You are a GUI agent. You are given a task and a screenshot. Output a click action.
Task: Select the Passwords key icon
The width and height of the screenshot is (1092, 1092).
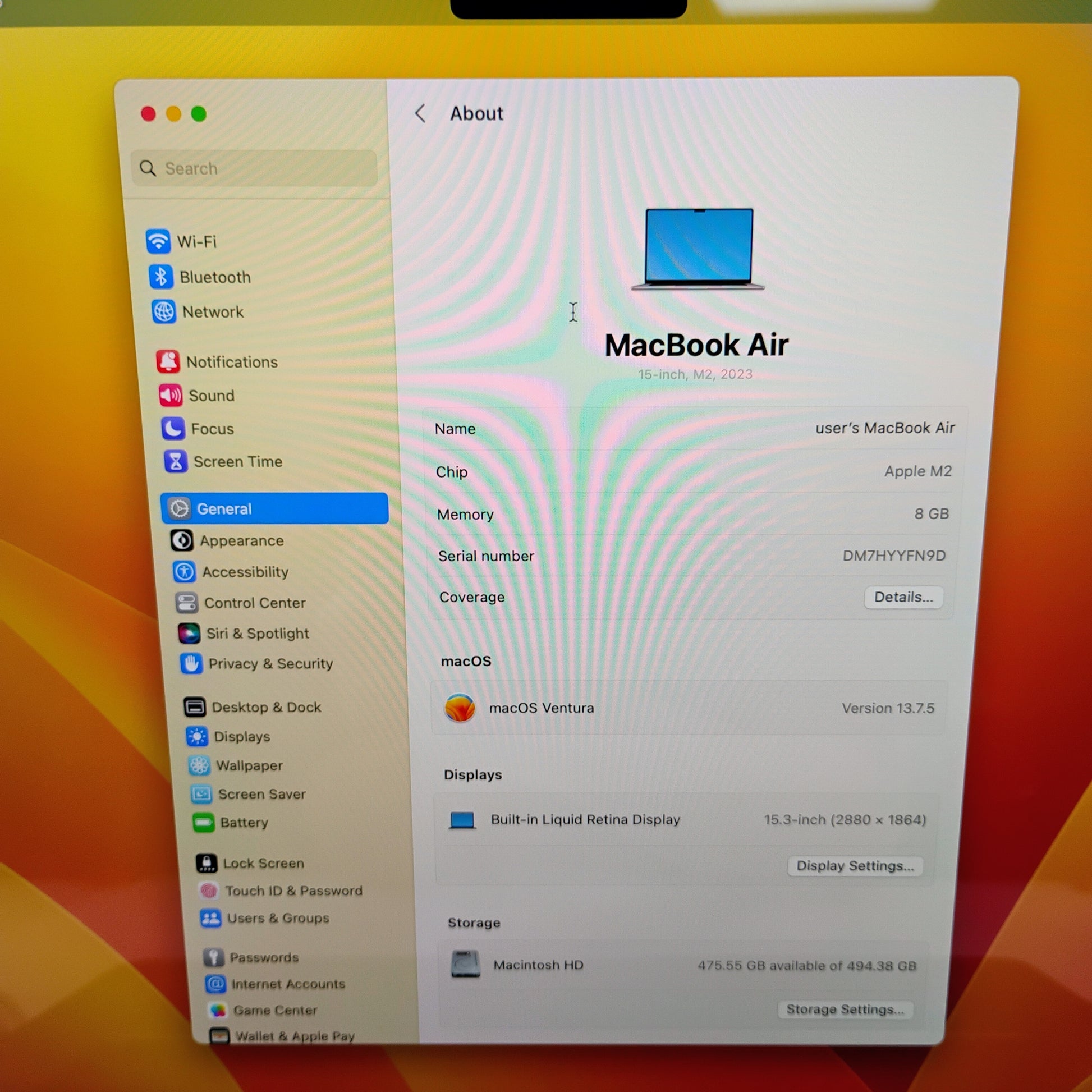click(x=214, y=957)
